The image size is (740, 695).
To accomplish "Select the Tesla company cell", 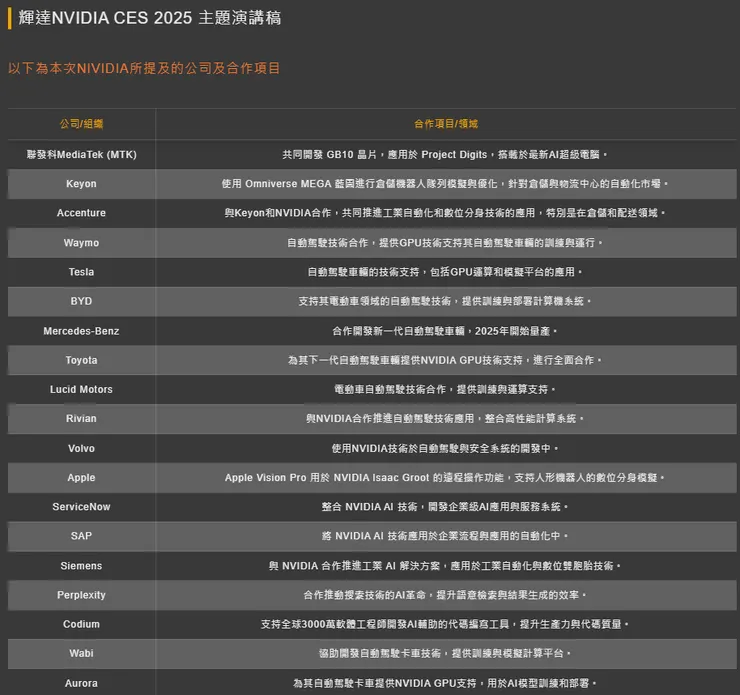I will (x=81, y=272).
